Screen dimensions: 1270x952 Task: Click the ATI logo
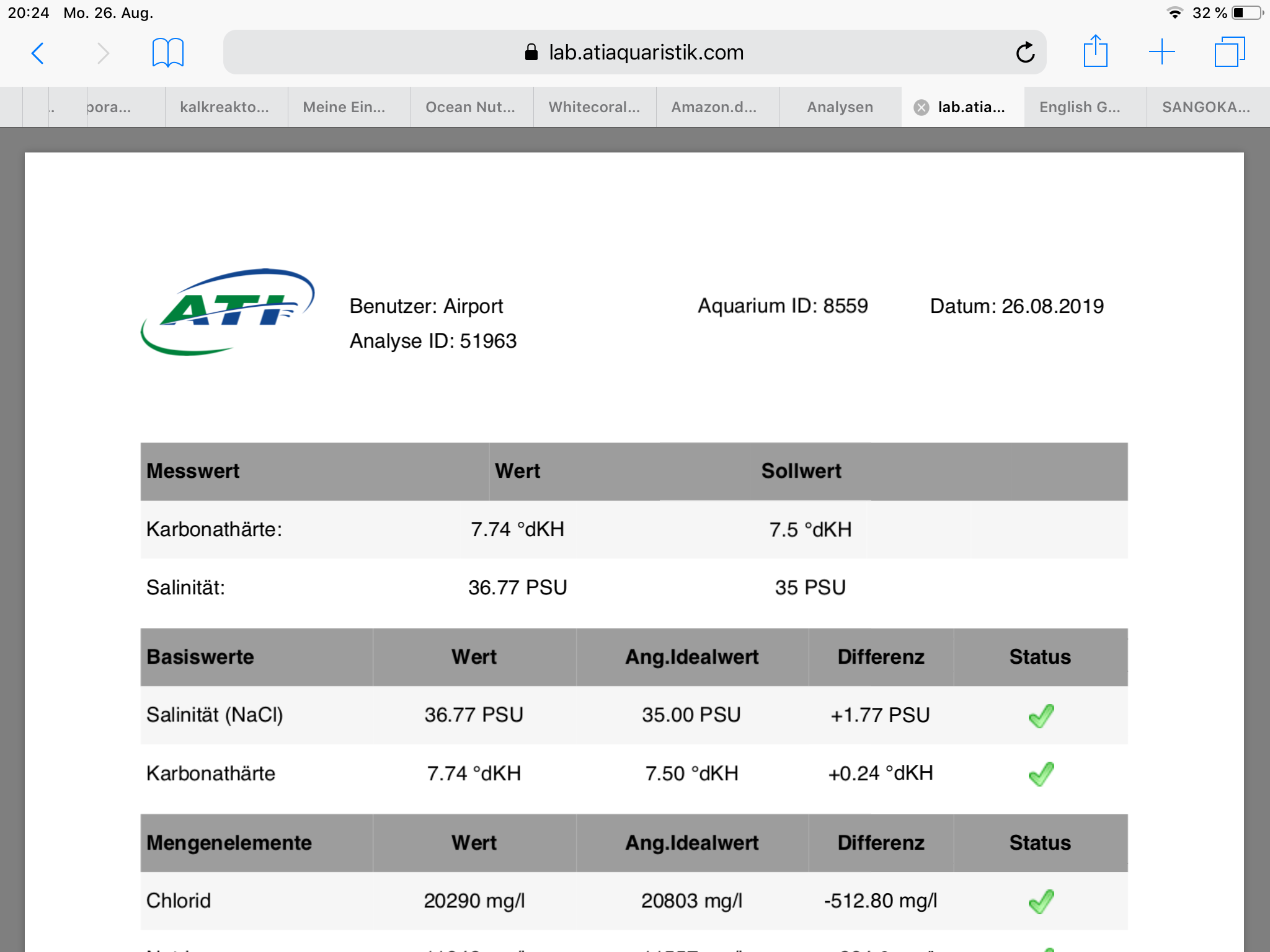click(x=228, y=311)
